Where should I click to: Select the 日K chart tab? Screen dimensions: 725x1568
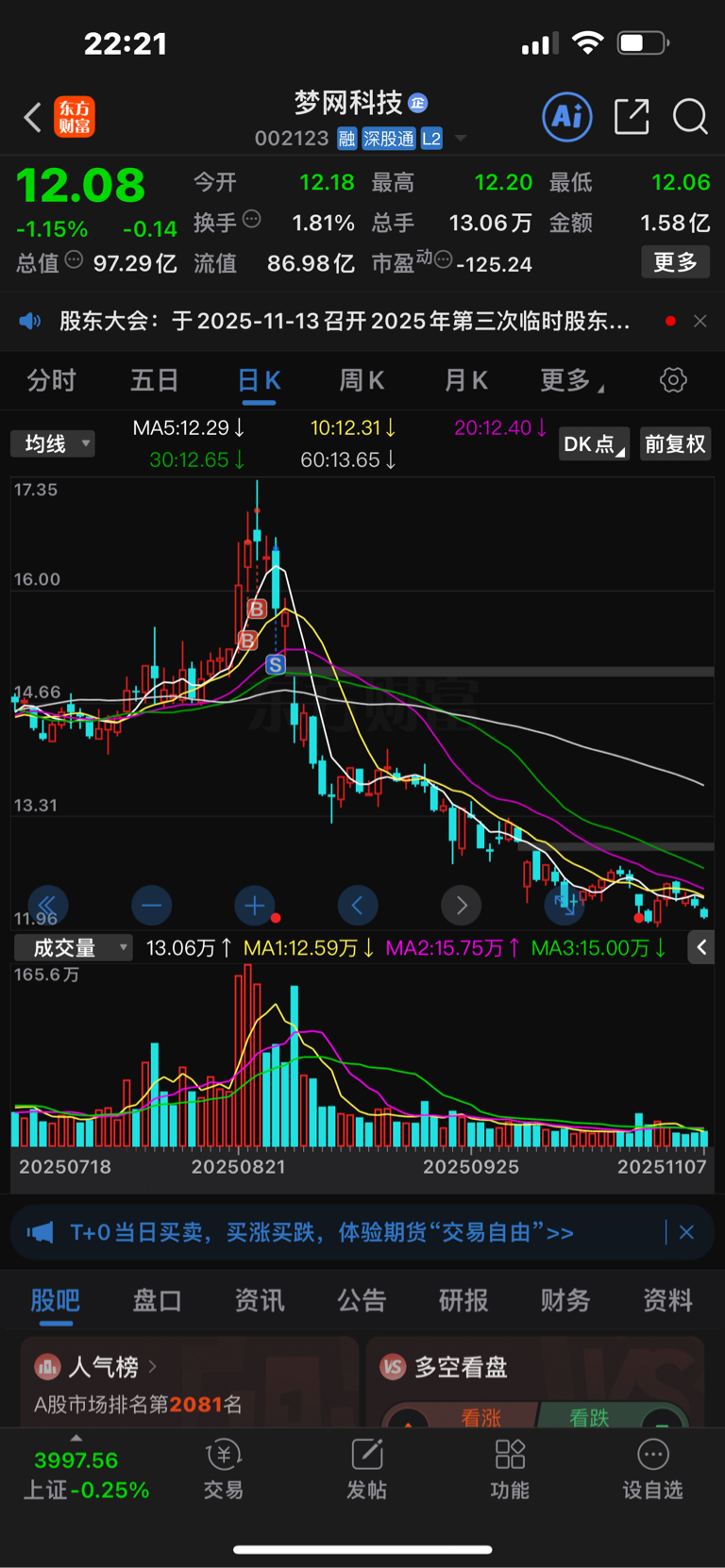tap(259, 380)
